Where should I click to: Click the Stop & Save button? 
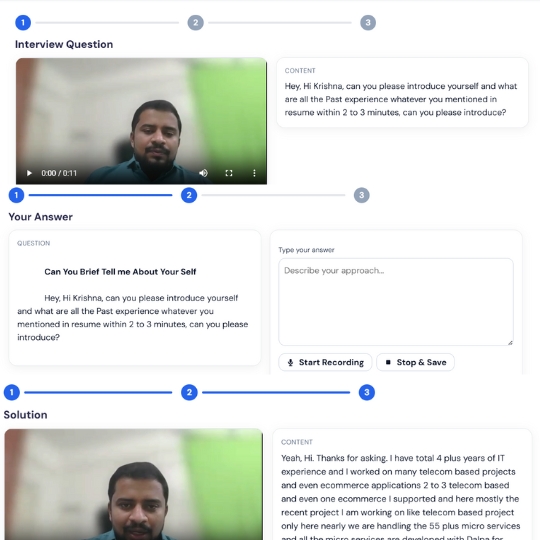[x=415, y=362]
